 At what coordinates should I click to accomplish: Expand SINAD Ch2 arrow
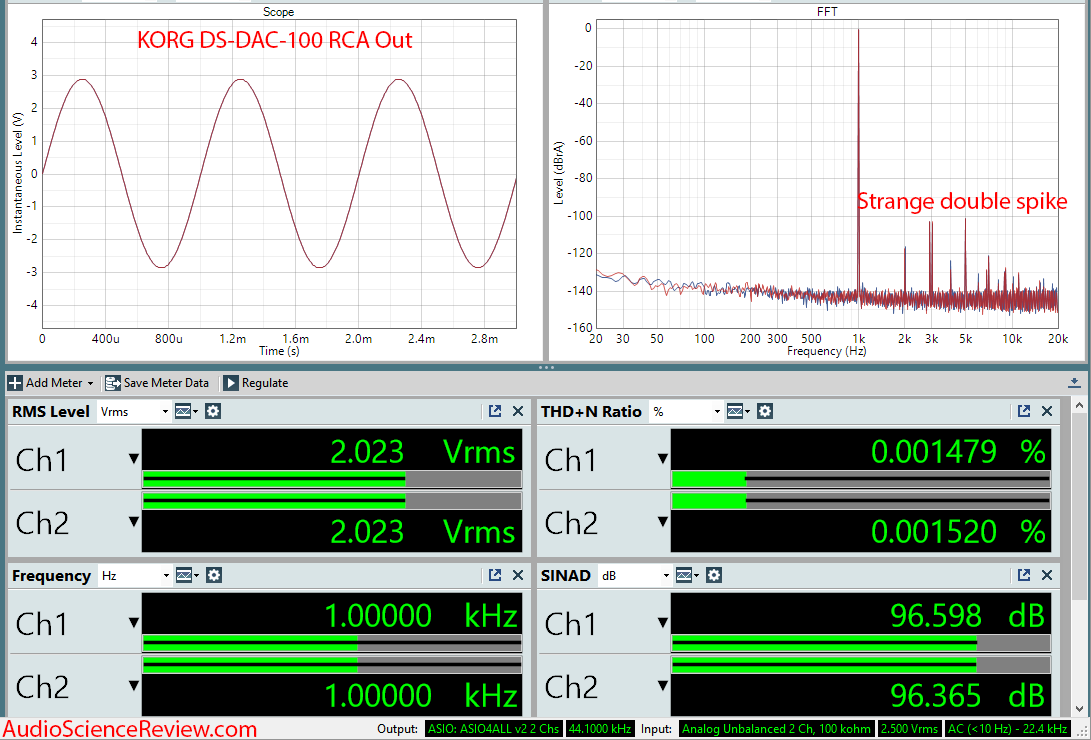(x=662, y=685)
